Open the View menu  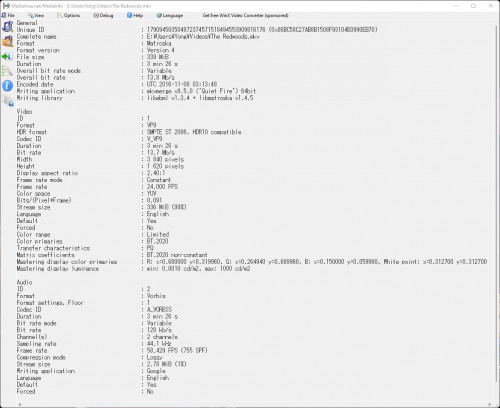point(36,15)
